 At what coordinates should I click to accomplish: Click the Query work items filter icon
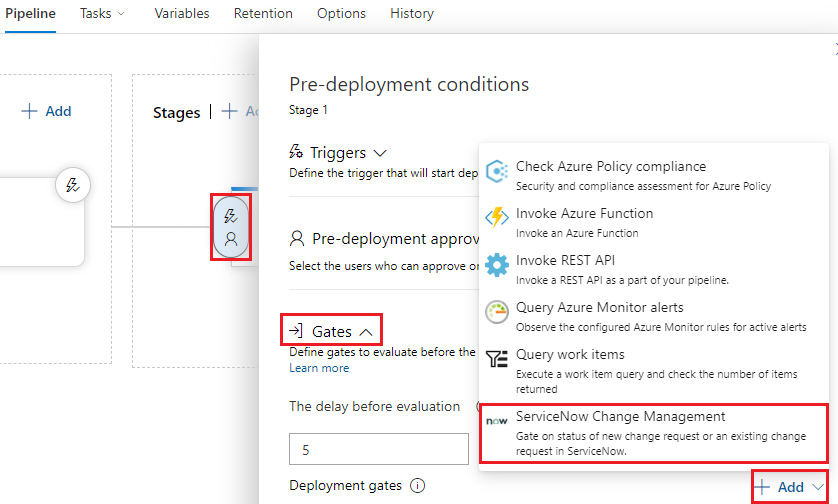(496, 359)
